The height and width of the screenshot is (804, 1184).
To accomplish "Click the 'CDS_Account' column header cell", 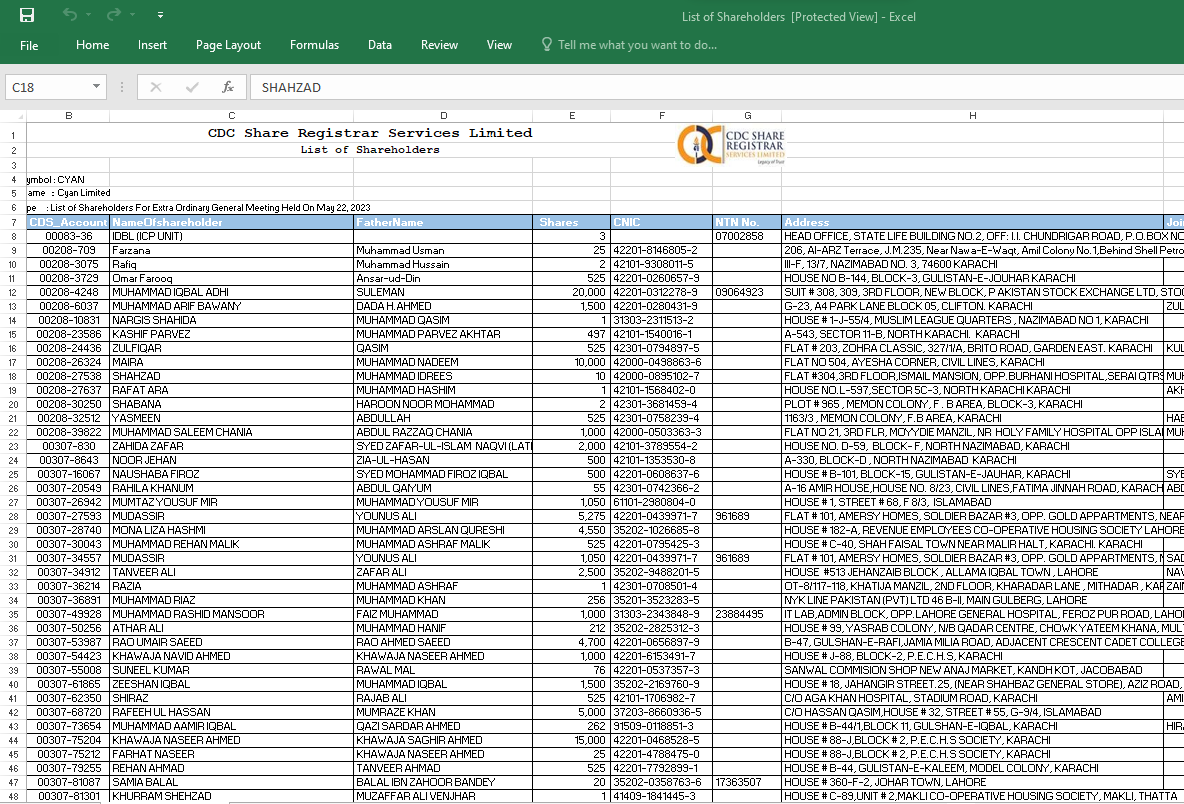I will pos(68,223).
